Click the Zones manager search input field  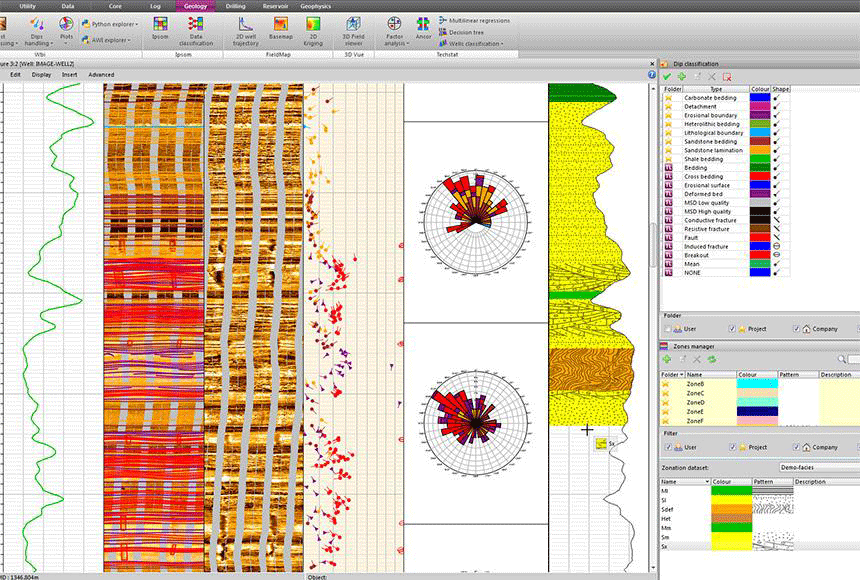click(853, 359)
